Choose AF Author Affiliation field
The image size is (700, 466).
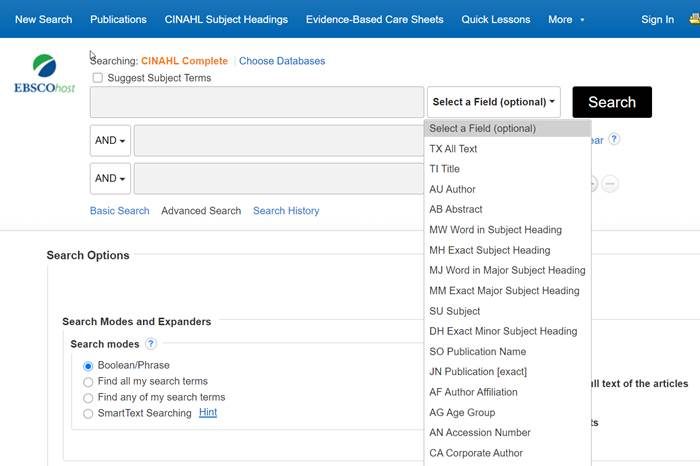click(x=507, y=392)
